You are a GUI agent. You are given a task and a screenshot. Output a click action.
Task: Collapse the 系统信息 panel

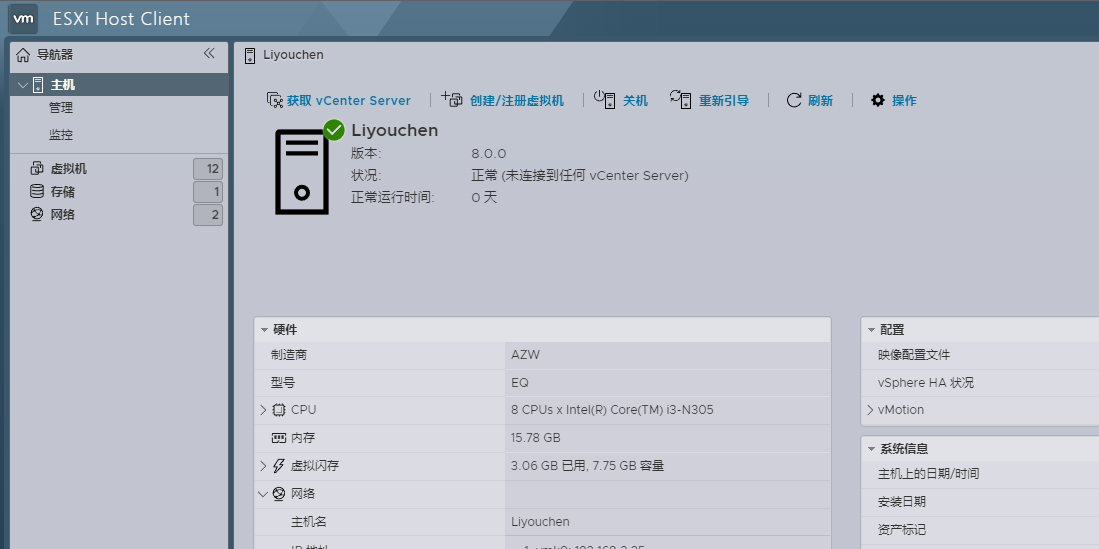pyautogui.click(x=871, y=449)
